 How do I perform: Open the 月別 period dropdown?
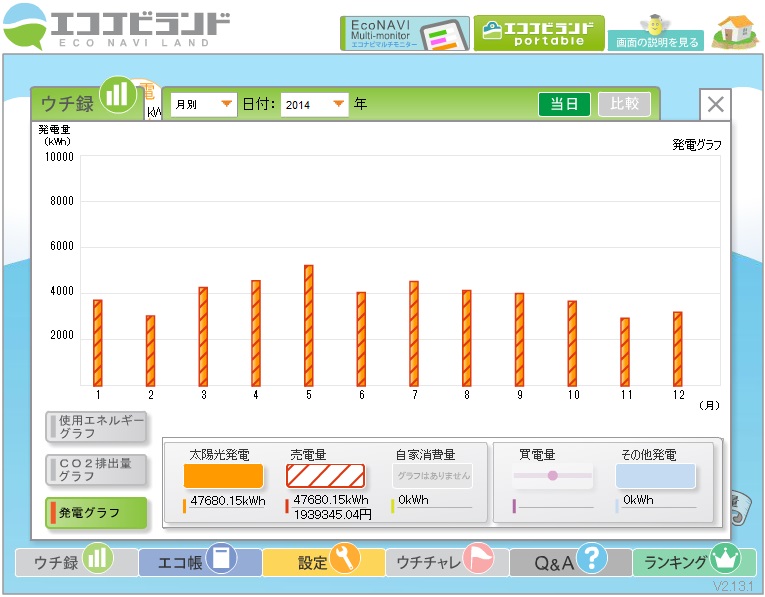203,104
